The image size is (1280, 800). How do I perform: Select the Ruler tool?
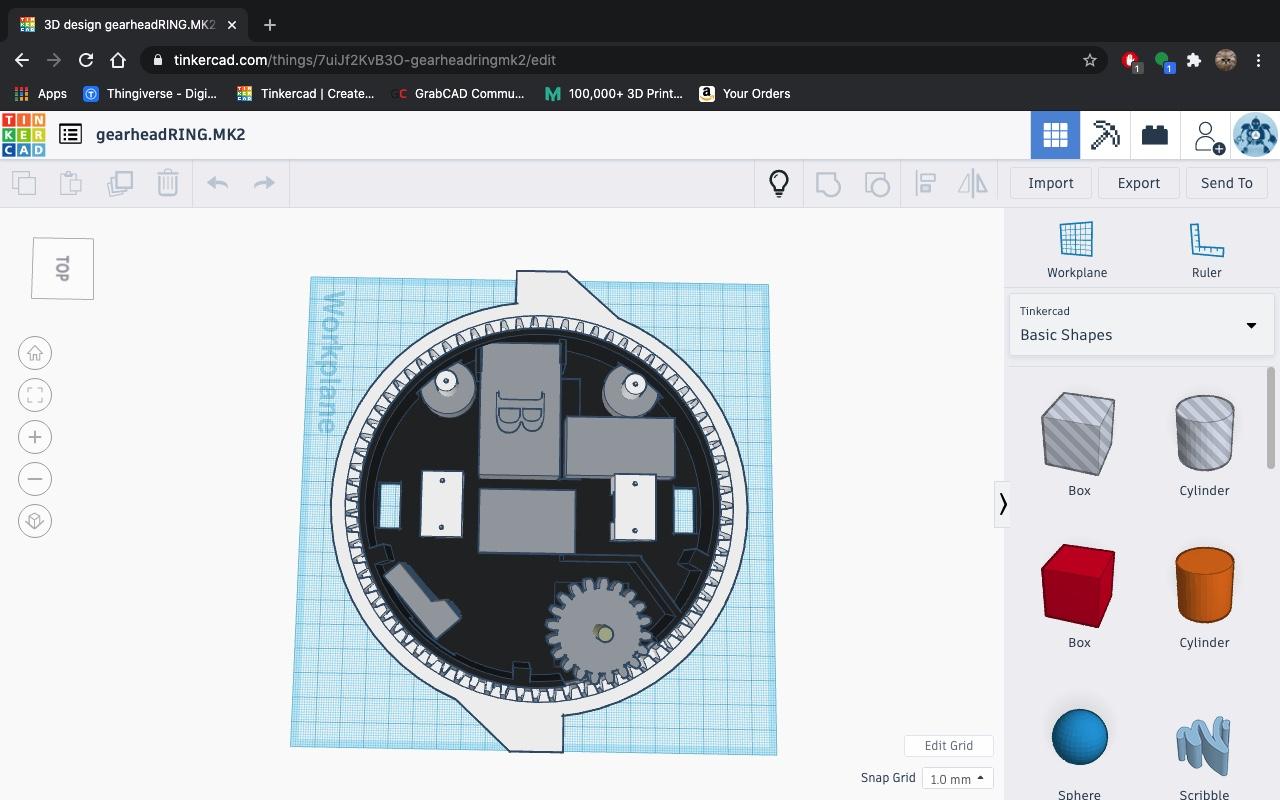tap(1206, 250)
